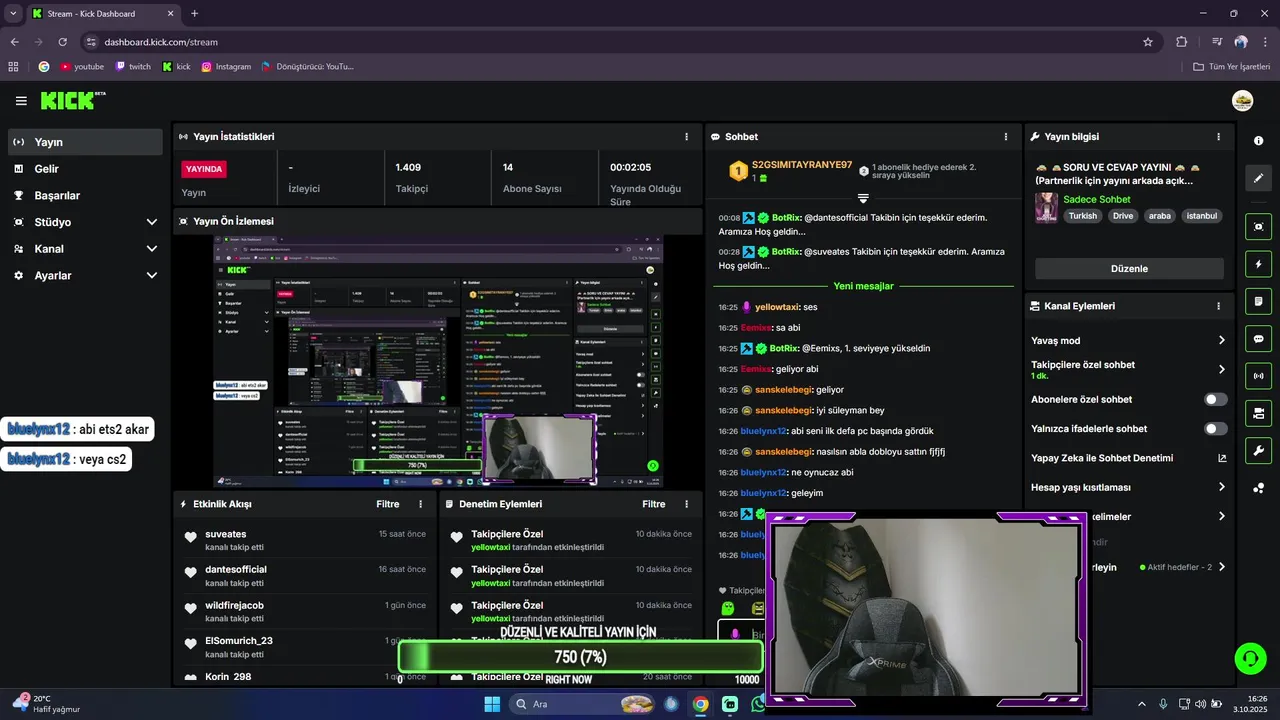
Task: Open options menu of Kanal Eylemleri panel
Action: (1218, 306)
